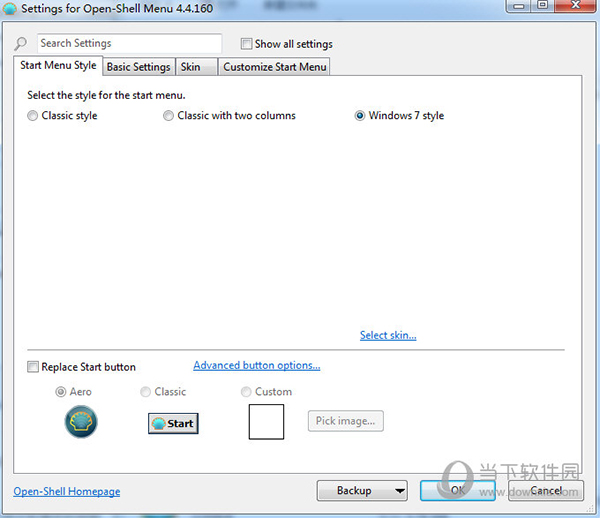Open the Basic Settings tab
The height and width of the screenshot is (518, 600).
[x=139, y=67]
